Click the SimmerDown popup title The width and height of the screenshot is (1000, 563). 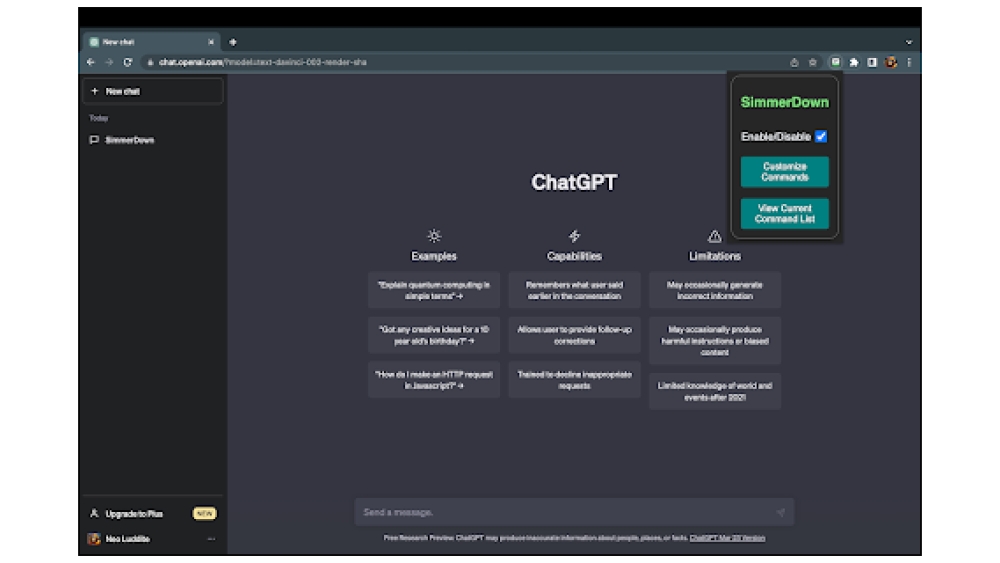tap(784, 102)
